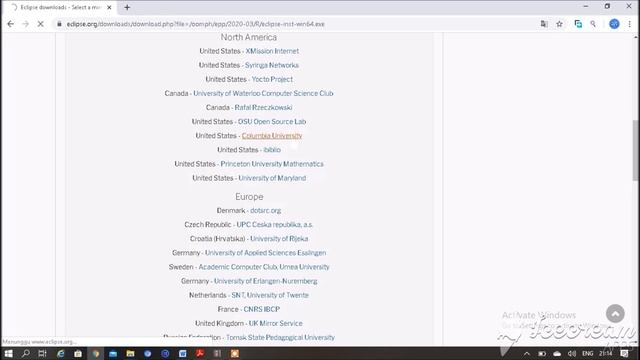This screenshot has width=640, height=360.
Task: Pick the University of Maryland mirror
Action: click(x=272, y=178)
